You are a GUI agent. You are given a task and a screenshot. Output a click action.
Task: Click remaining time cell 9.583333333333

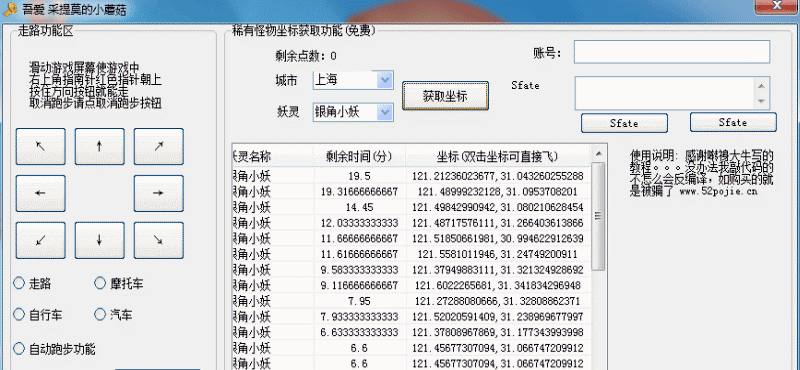(x=360, y=269)
